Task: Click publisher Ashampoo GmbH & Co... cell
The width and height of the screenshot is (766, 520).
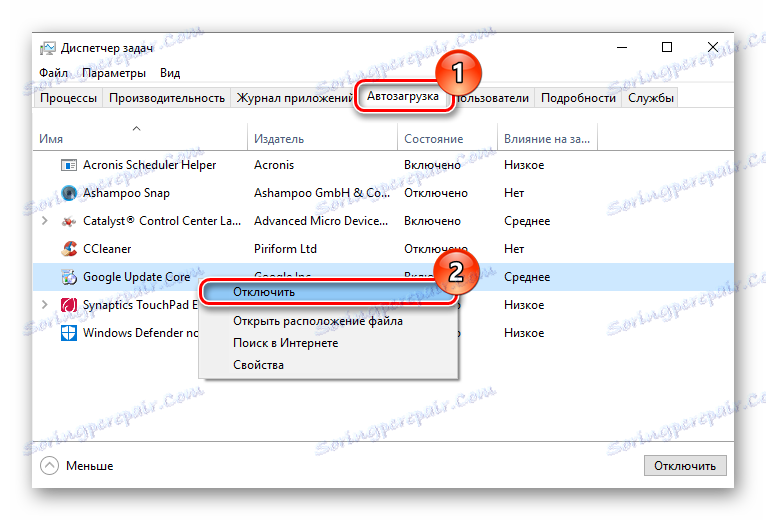Action: (x=322, y=193)
